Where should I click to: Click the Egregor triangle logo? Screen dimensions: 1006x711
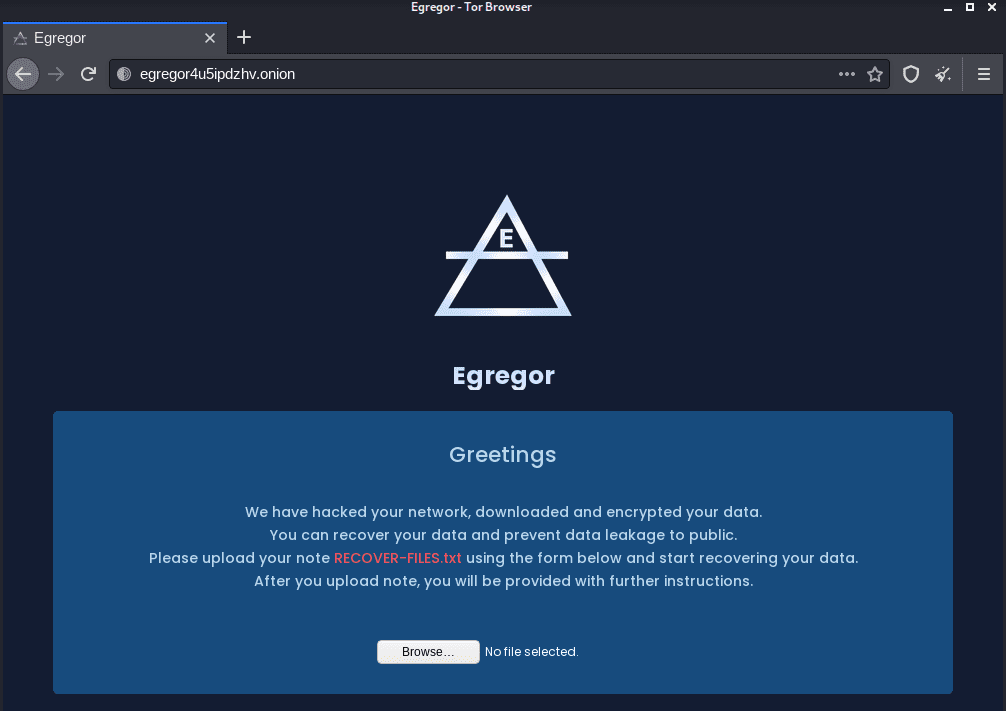504,255
